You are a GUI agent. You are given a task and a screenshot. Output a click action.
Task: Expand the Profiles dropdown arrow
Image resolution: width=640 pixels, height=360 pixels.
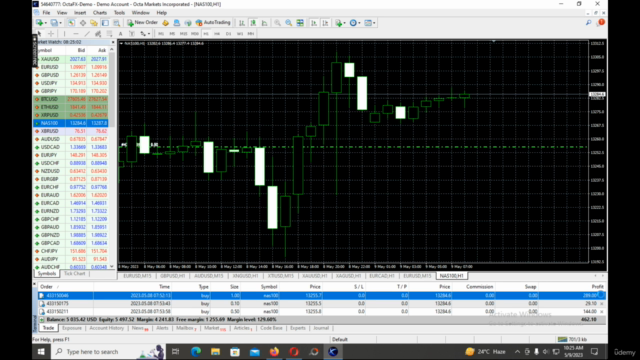click(60, 23)
